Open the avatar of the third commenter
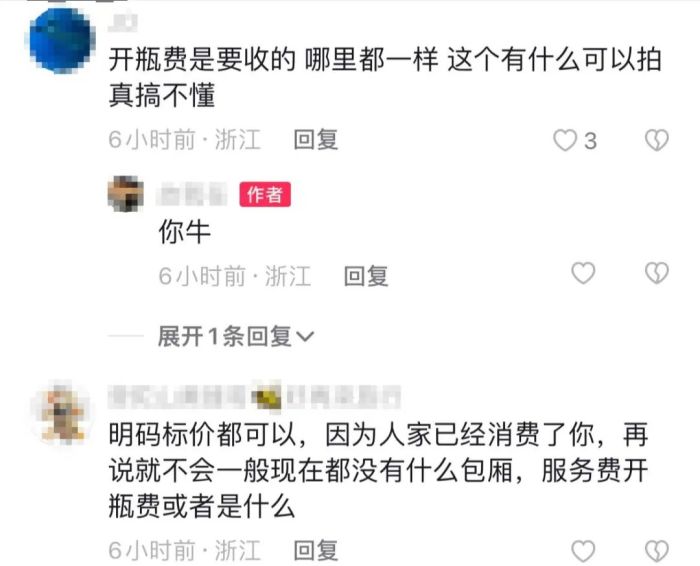The width and height of the screenshot is (700, 566). [62, 413]
